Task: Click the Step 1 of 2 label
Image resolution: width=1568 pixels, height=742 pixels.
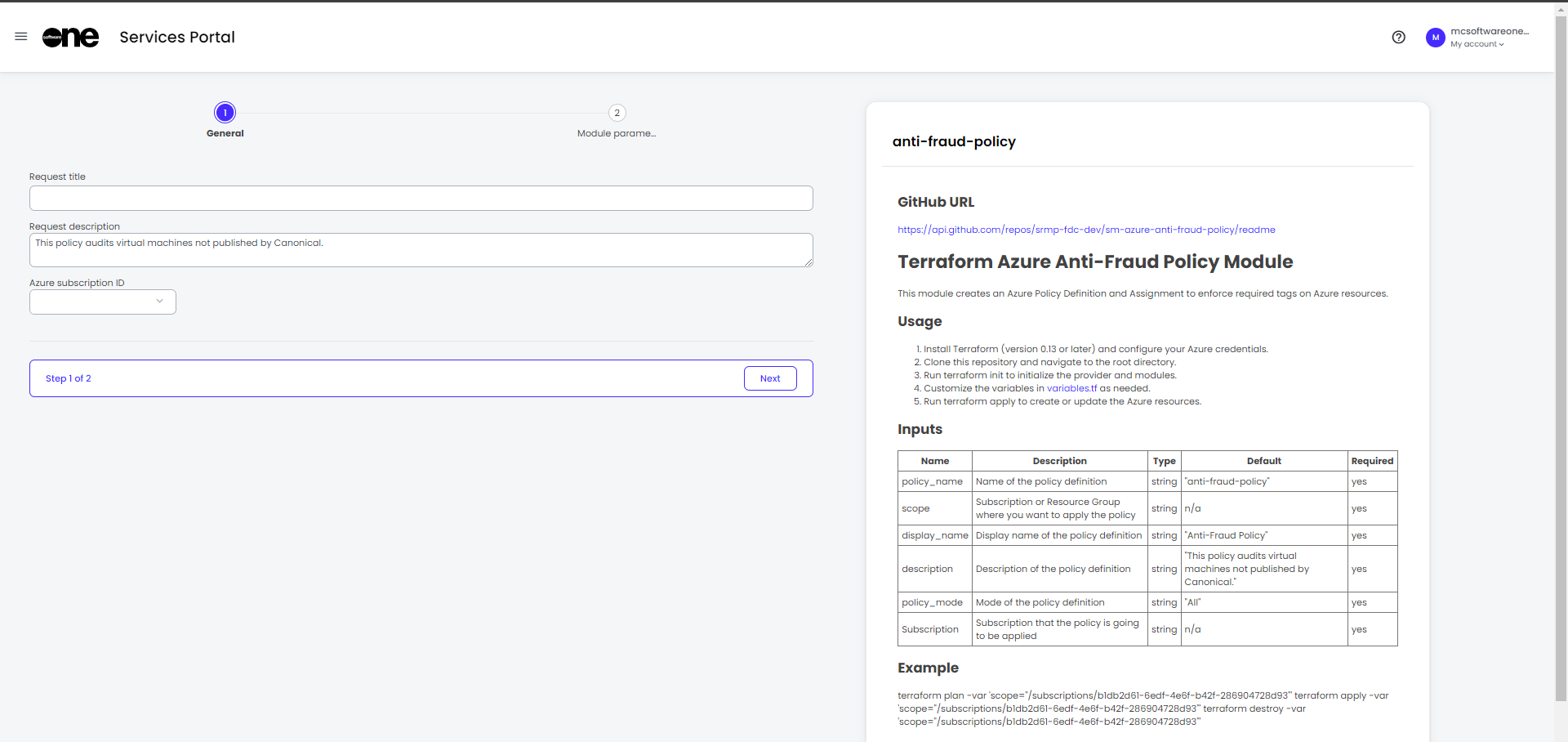Action: pos(69,378)
